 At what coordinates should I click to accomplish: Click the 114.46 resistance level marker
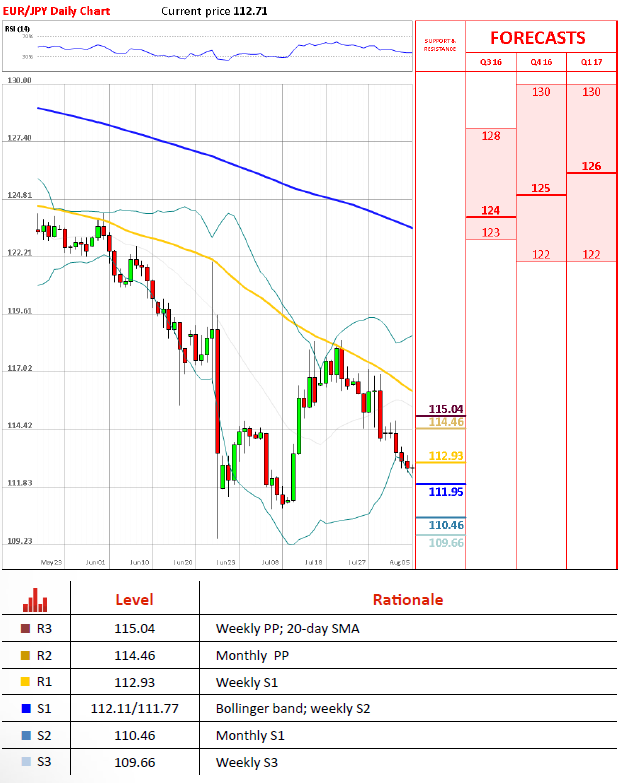446,422
